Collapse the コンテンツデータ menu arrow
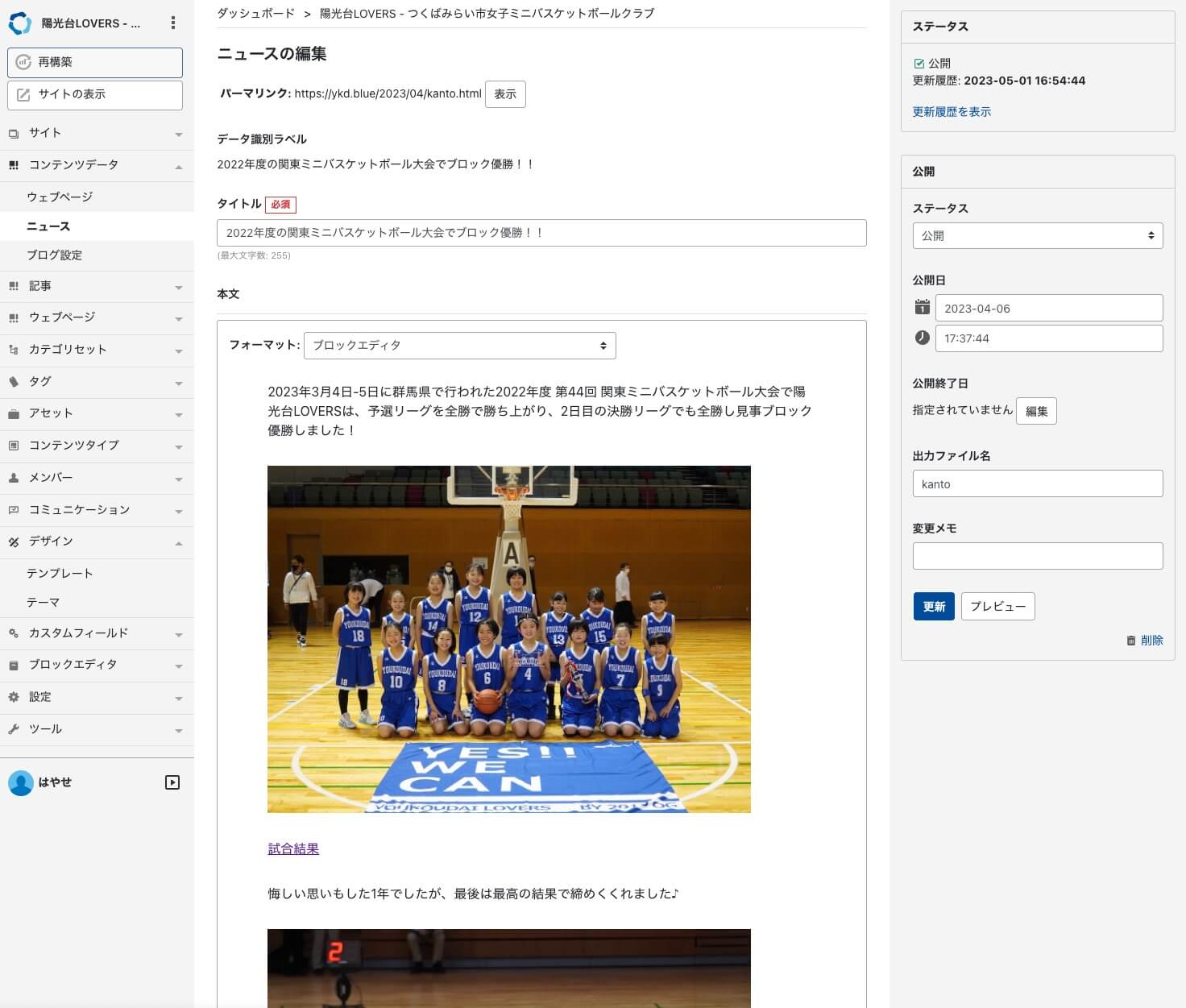Viewport: 1186px width, 1008px height. click(179, 167)
